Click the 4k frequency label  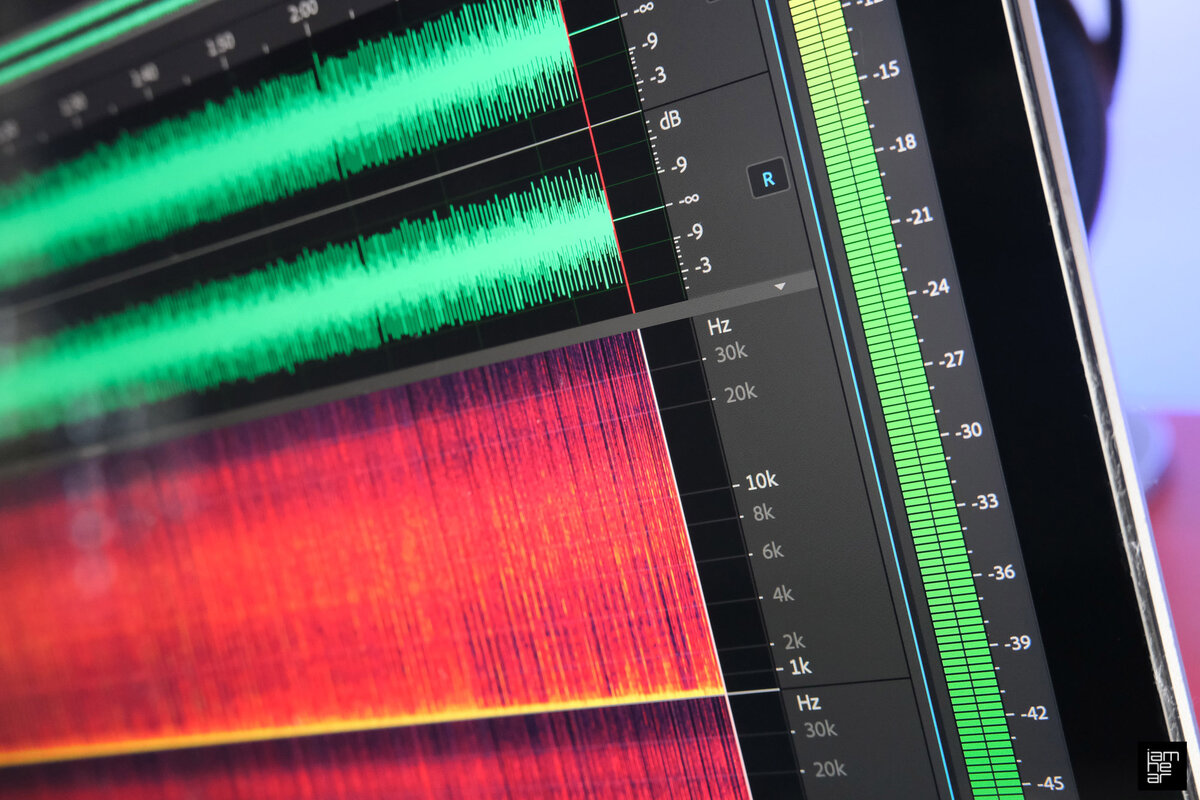[783, 594]
